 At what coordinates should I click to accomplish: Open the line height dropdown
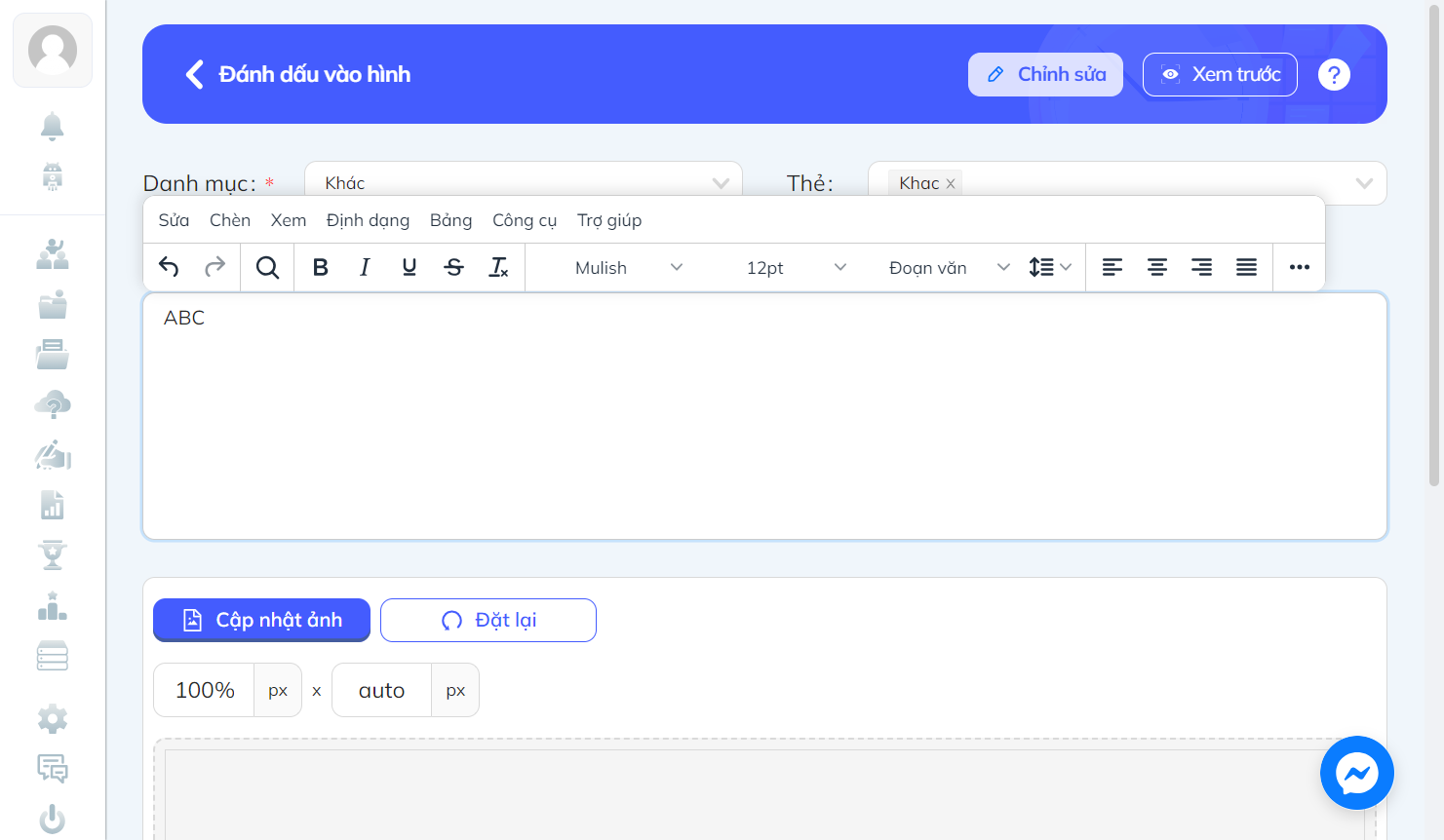click(x=1050, y=267)
